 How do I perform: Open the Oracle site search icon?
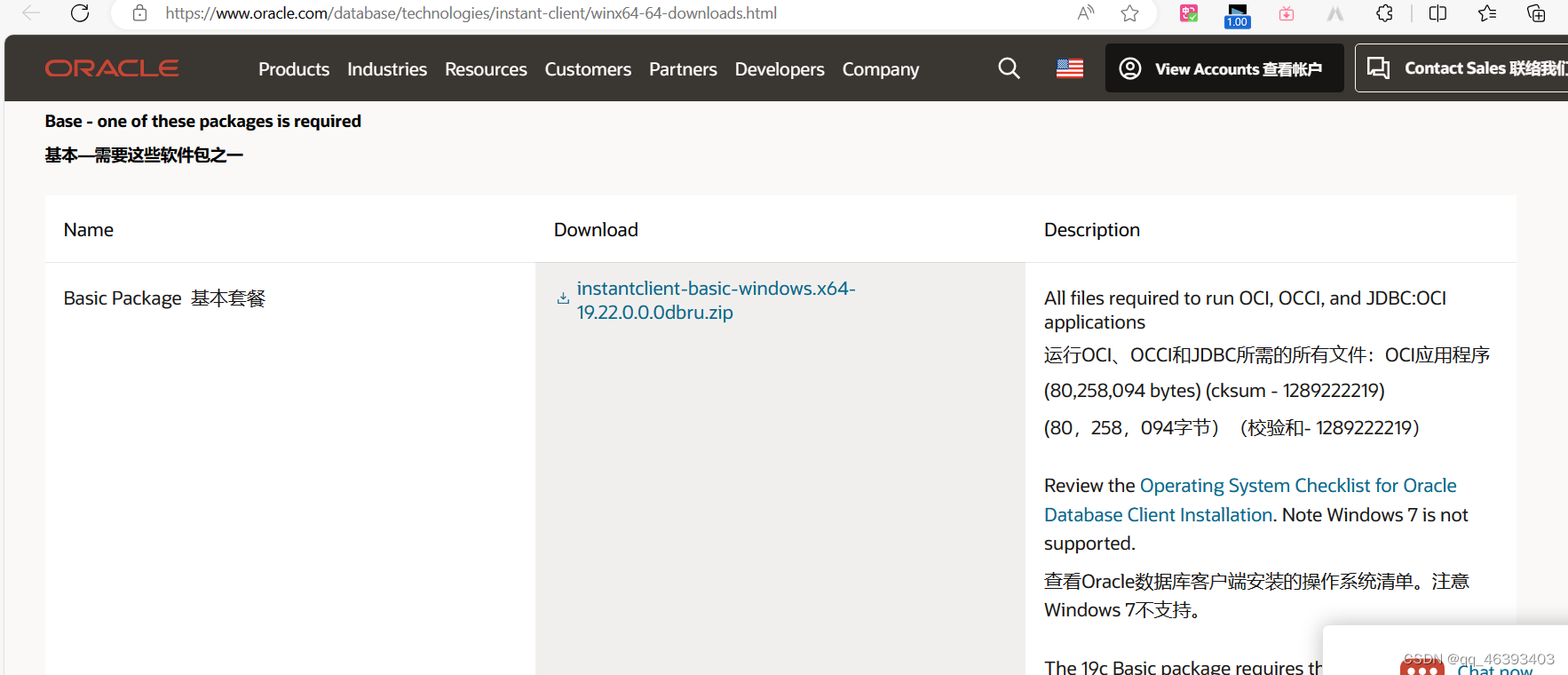[x=1009, y=68]
